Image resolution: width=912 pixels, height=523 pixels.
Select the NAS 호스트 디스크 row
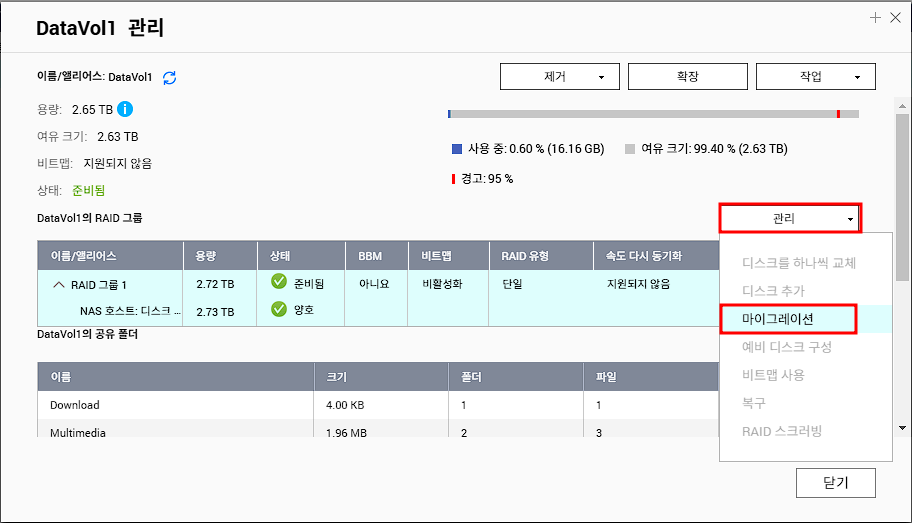[378, 312]
